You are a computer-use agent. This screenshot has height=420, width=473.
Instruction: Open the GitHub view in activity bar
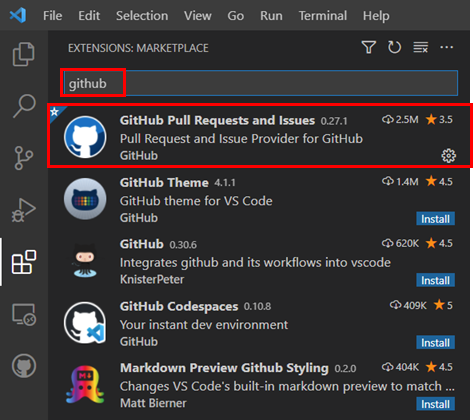point(24,366)
